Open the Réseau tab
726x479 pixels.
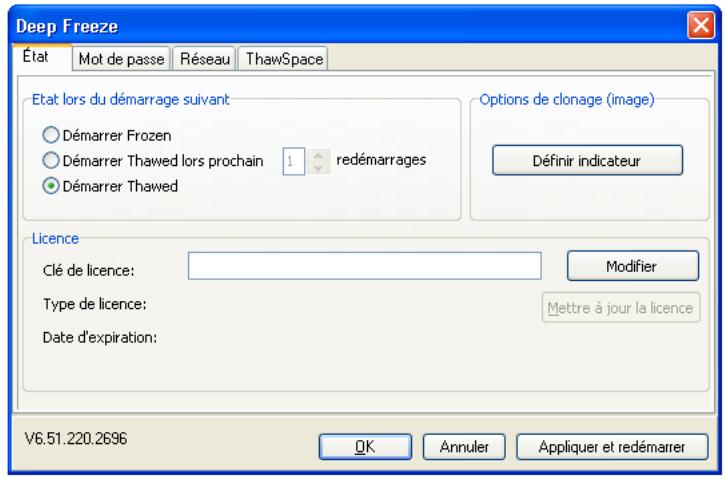point(205,59)
